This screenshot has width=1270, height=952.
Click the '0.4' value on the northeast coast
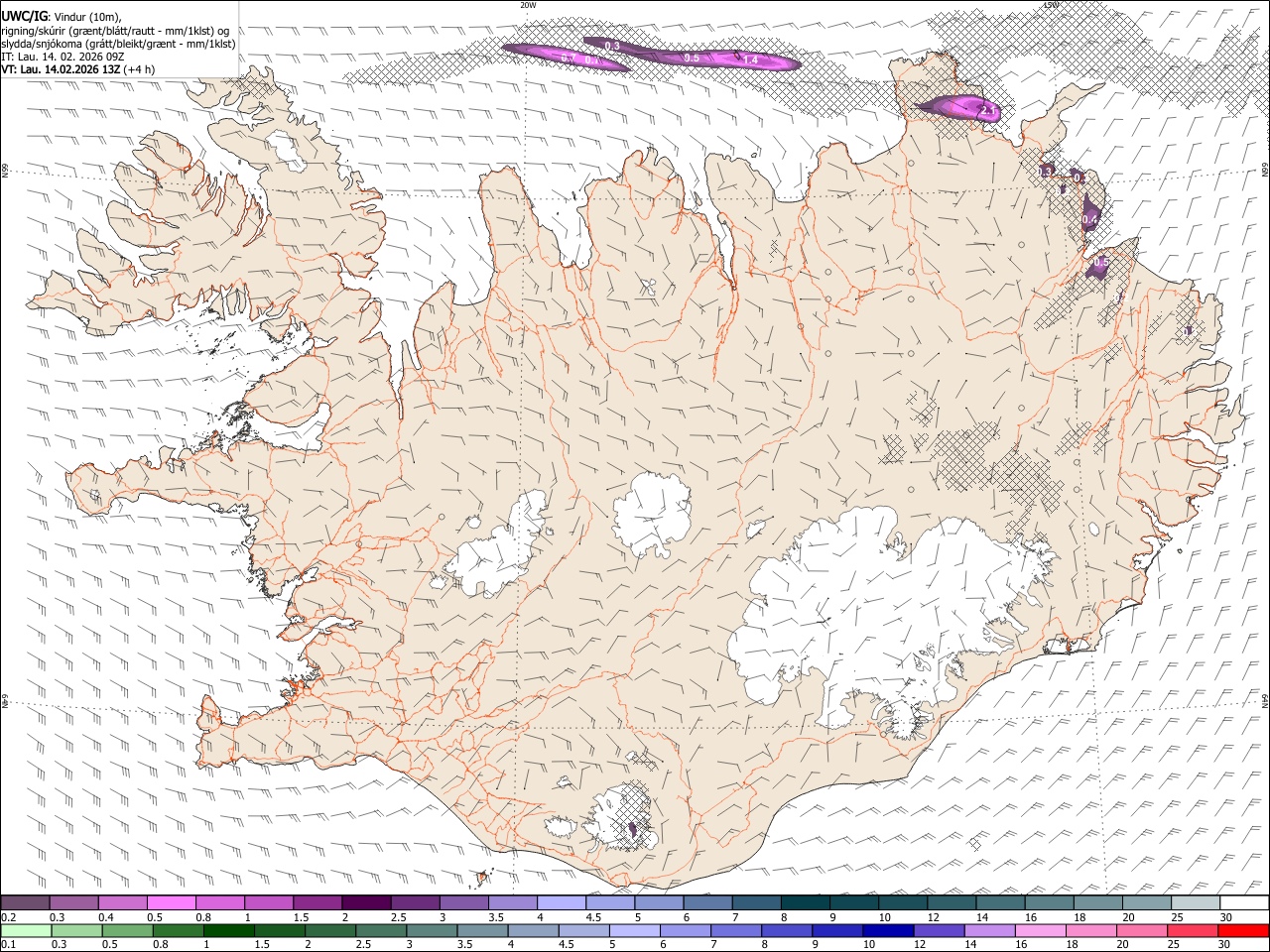tap(1089, 219)
